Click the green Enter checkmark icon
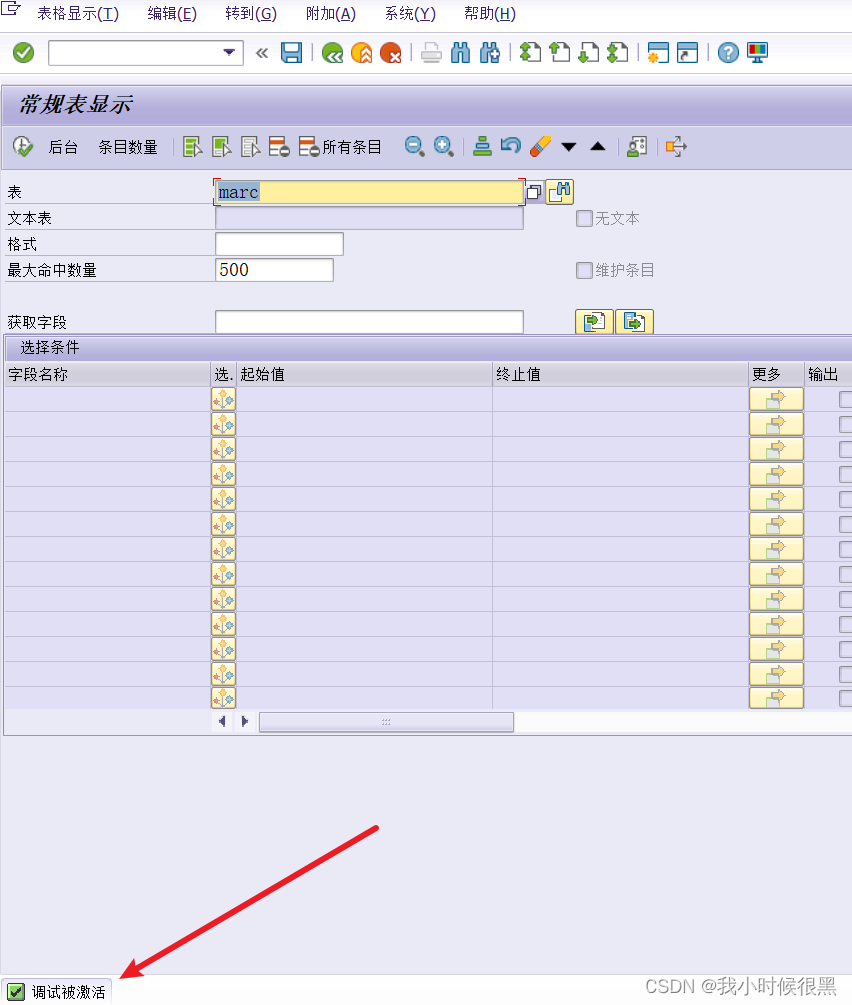852x1005 pixels. pyautogui.click(x=24, y=53)
